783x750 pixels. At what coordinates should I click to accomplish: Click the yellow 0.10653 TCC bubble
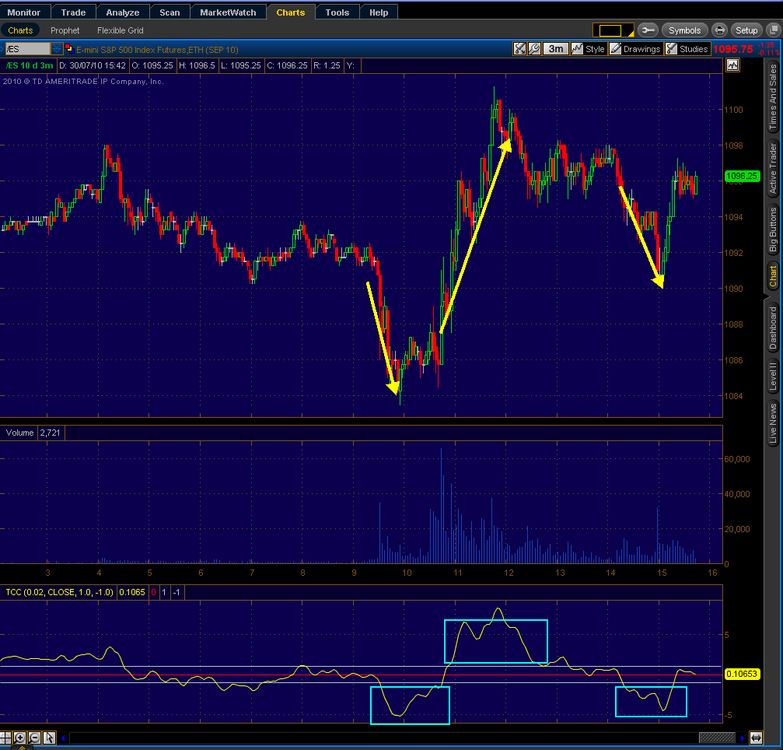742,674
